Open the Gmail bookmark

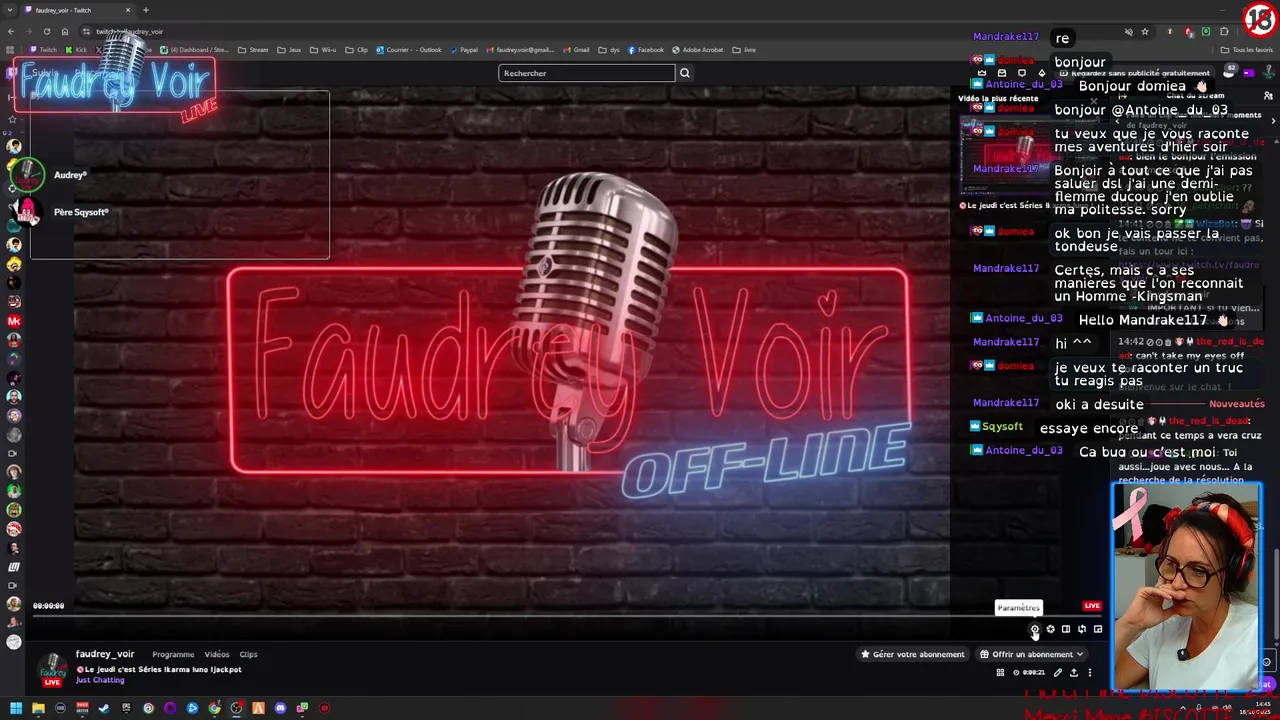576,50
